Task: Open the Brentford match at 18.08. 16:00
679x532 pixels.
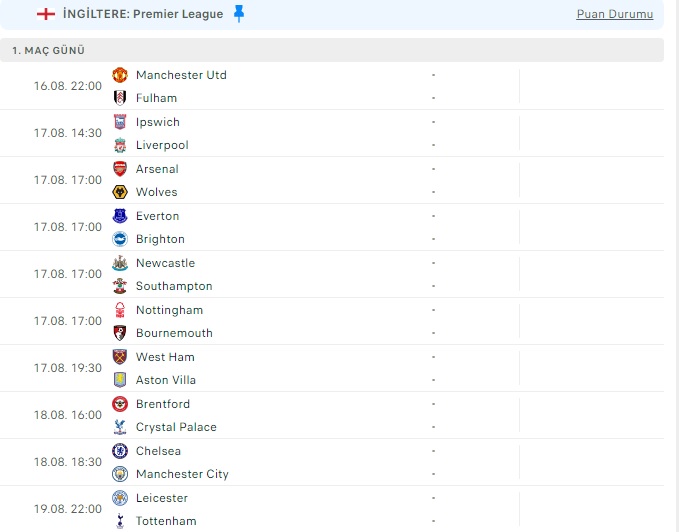Action: [332, 415]
